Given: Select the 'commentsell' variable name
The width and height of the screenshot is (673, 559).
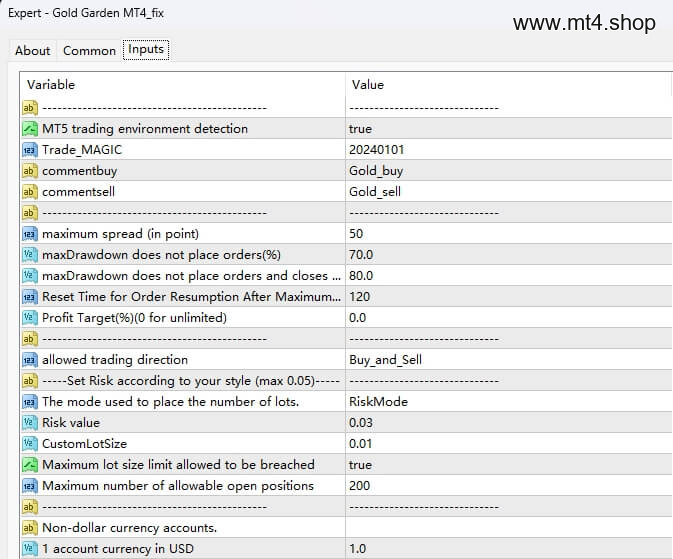Looking at the screenshot, I should [x=78, y=191].
